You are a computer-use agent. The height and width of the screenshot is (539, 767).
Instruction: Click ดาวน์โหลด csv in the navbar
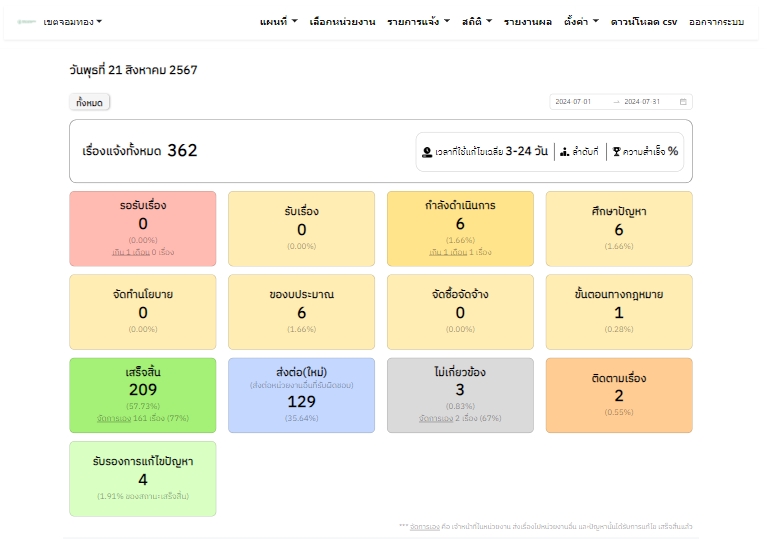point(643,21)
